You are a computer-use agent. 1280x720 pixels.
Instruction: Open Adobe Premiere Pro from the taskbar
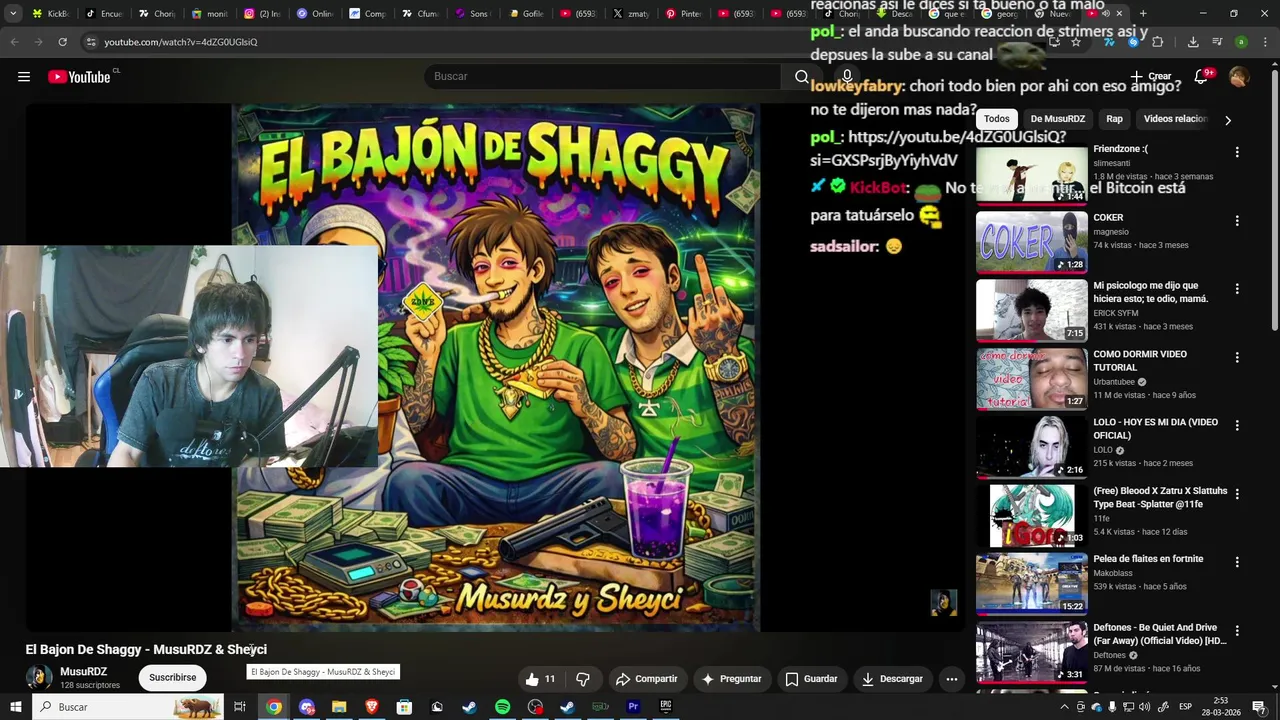tap(633, 707)
